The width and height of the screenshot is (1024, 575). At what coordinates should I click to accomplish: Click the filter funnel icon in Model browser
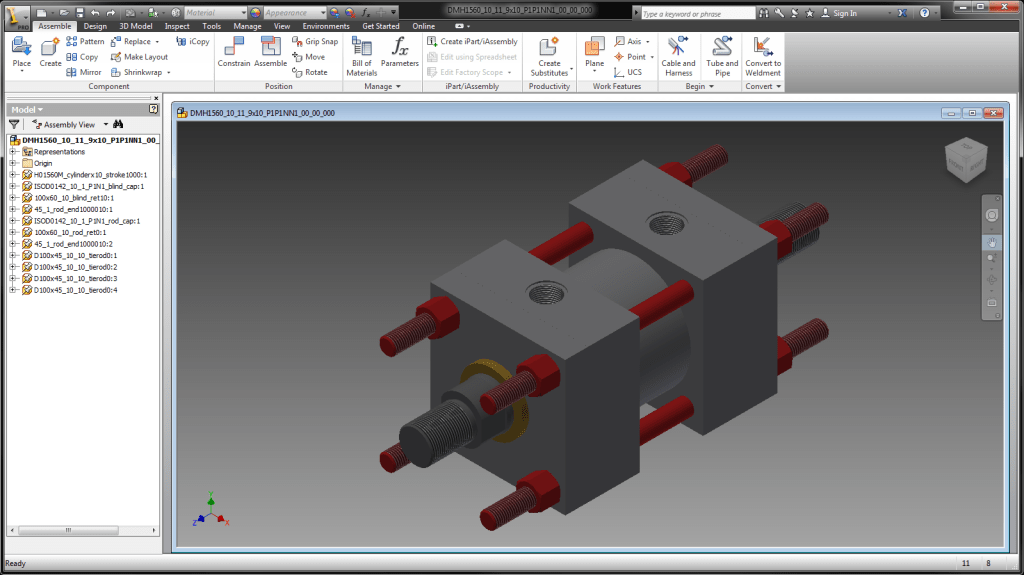click(x=14, y=124)
